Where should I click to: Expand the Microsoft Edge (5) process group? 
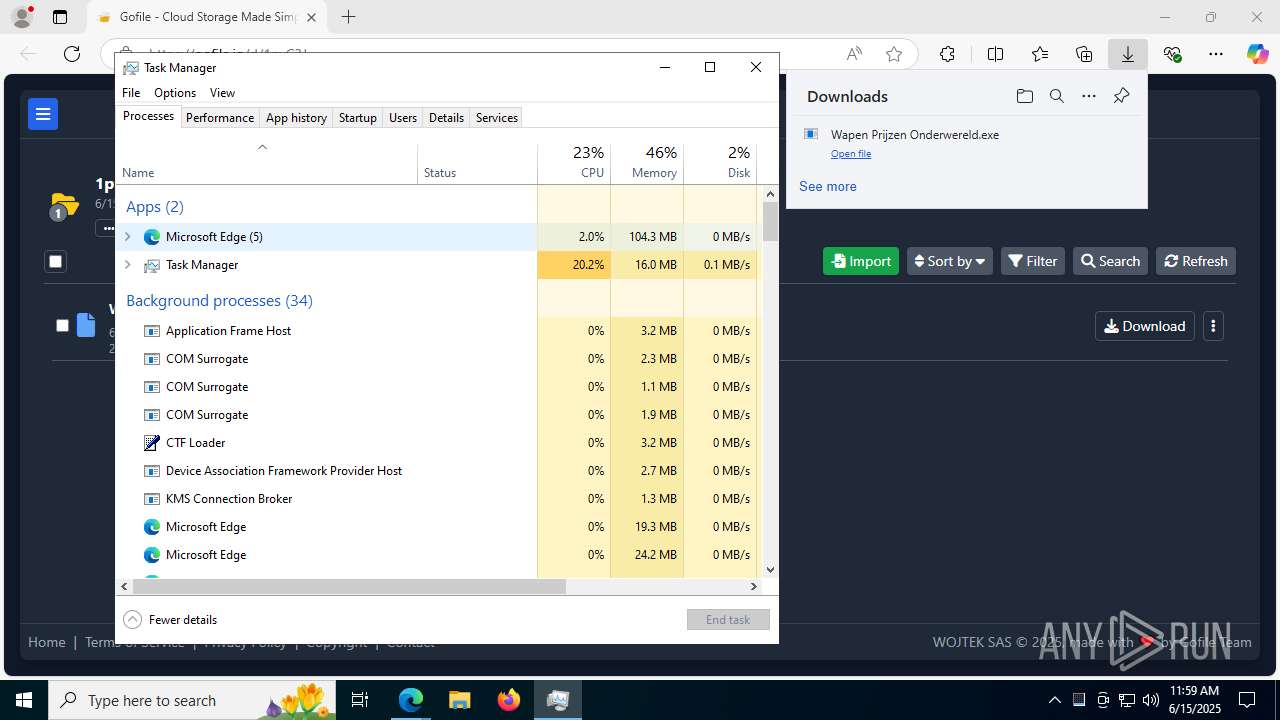point(127,237)
